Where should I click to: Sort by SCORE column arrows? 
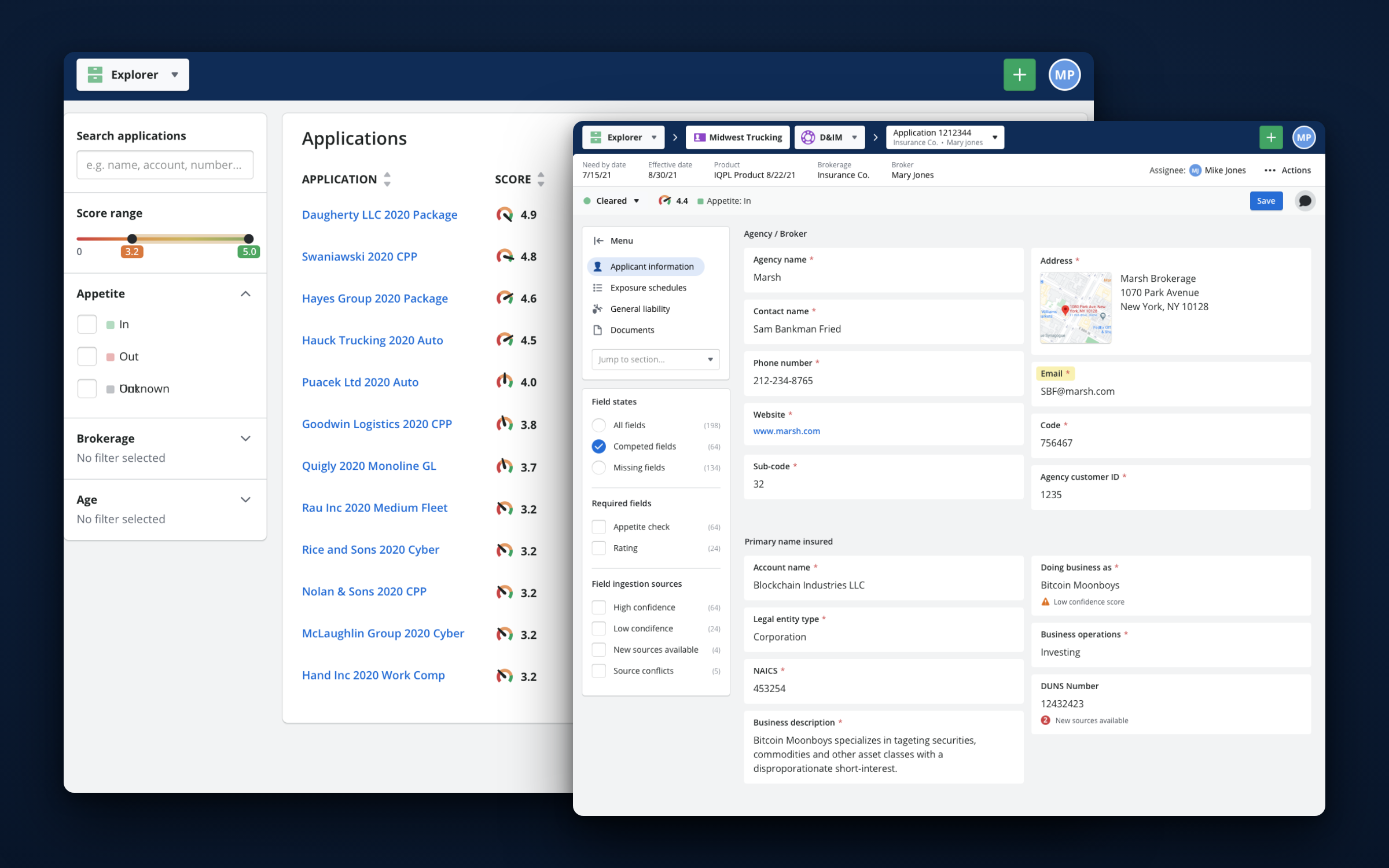[x=541, y=179]
